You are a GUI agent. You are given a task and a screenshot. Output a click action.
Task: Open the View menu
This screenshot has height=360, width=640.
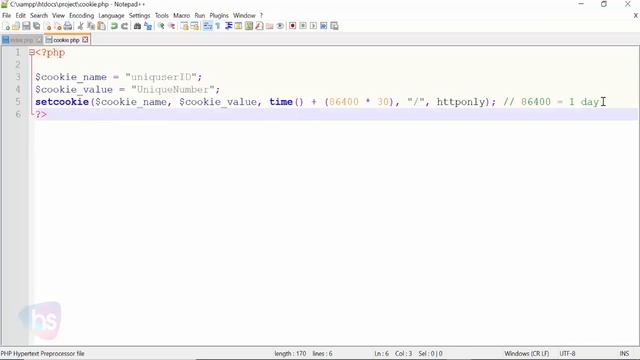(58, 16)
